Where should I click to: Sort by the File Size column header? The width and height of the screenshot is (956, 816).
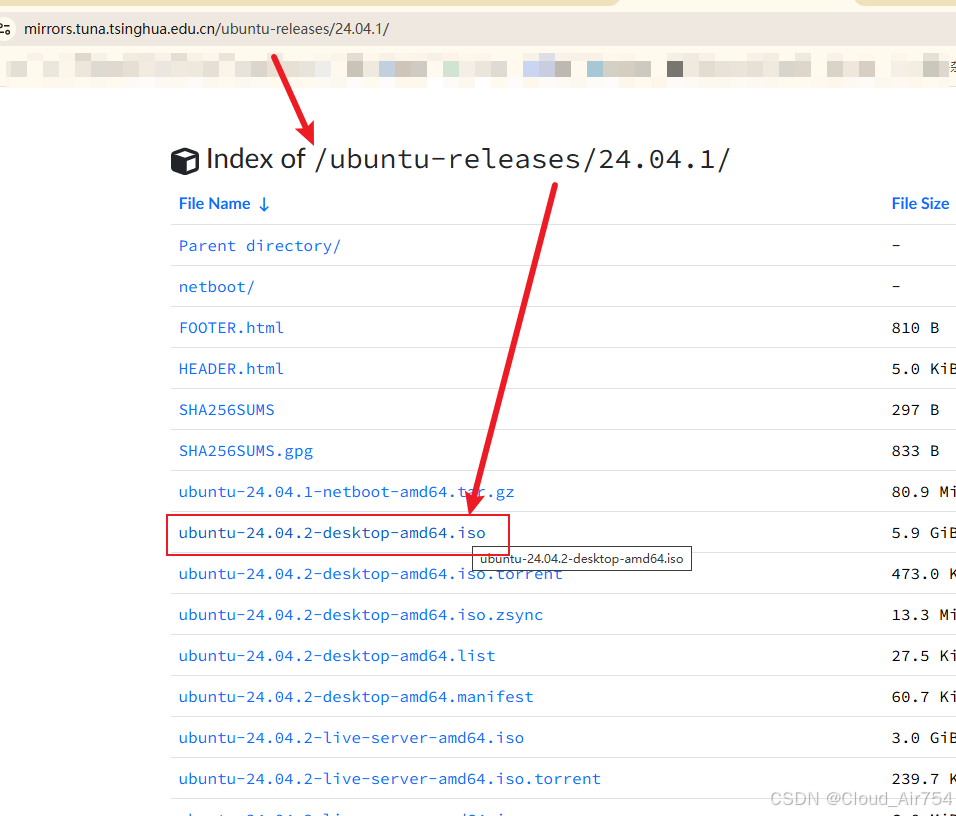(x=920, y=204)
